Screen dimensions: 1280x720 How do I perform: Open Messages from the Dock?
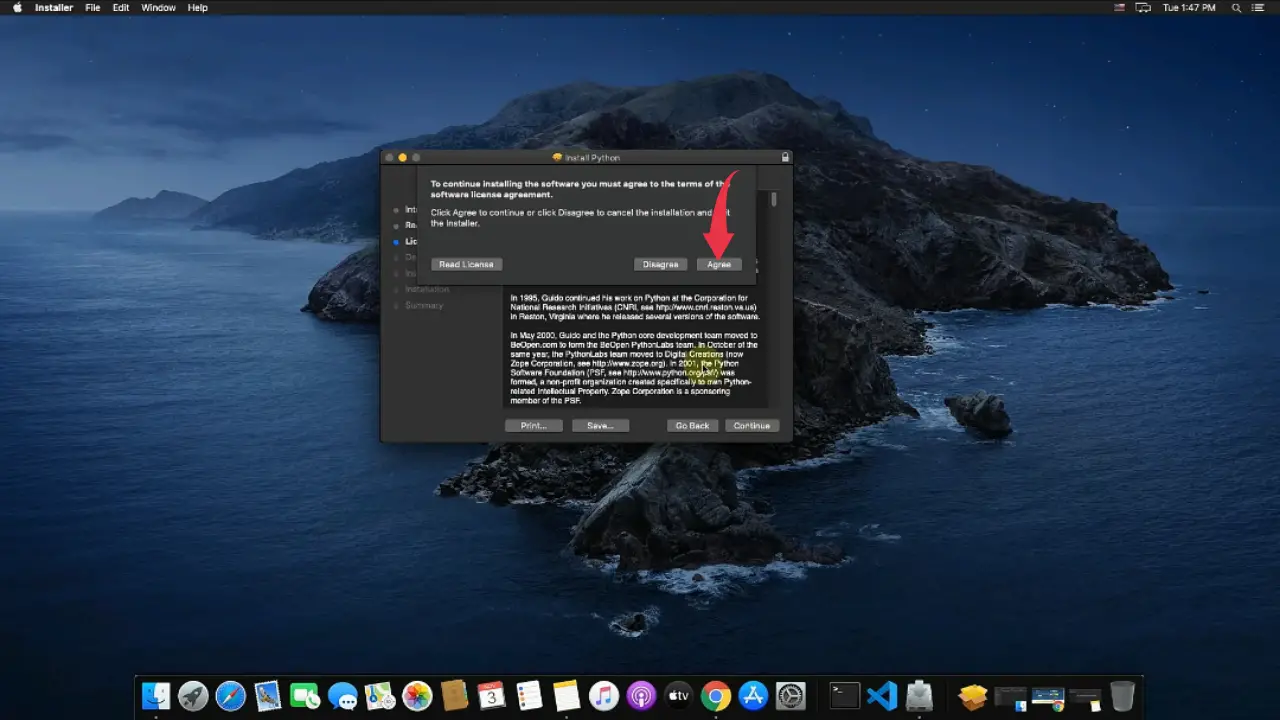(x=343, y=695)
